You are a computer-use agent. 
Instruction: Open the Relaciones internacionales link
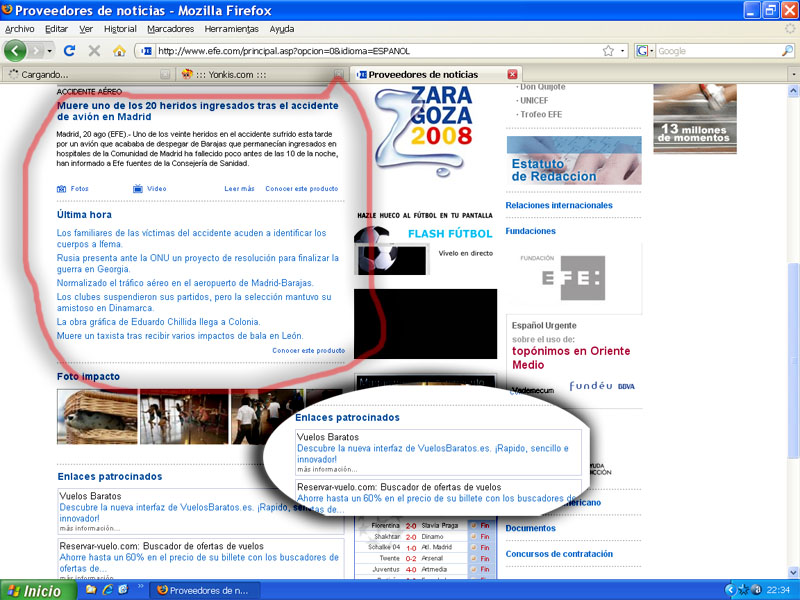pos(558,205)
